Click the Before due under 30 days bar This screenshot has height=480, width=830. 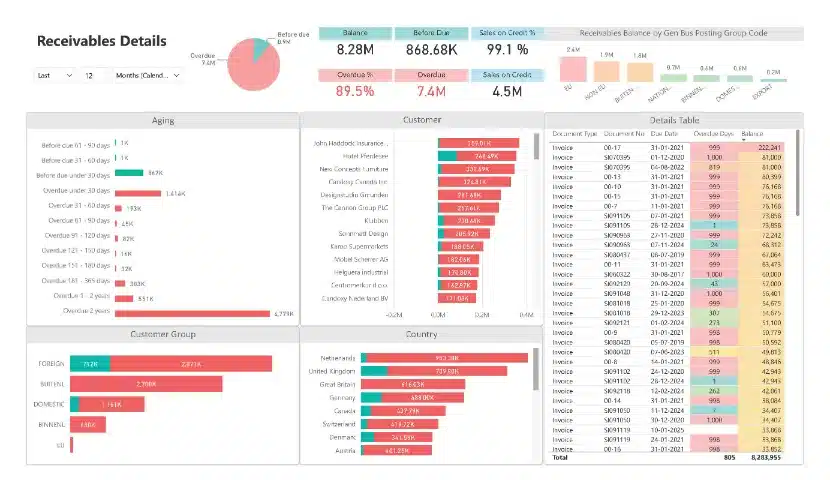tap(129, 173)
